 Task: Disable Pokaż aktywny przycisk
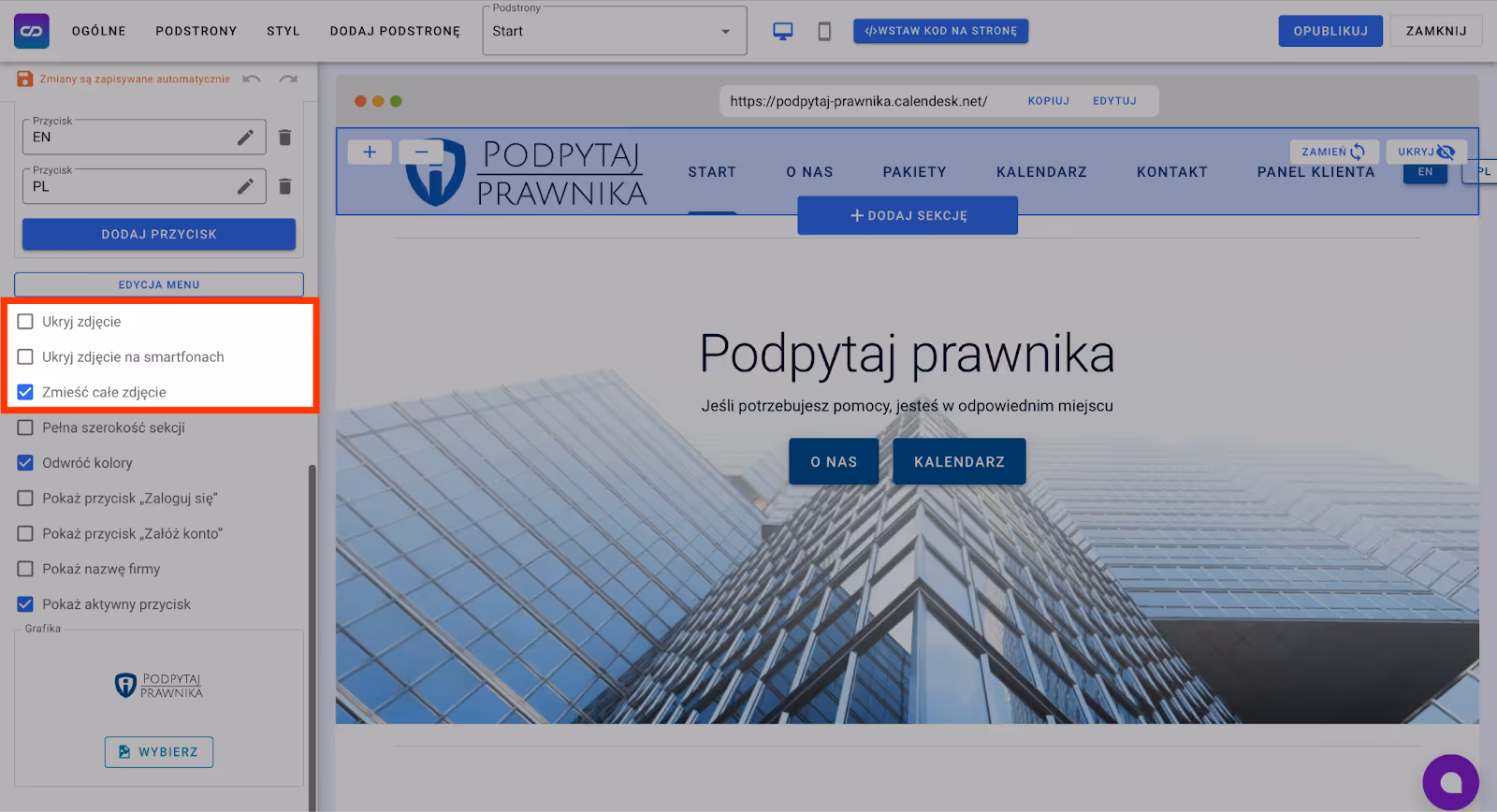[x=25, y=604]
